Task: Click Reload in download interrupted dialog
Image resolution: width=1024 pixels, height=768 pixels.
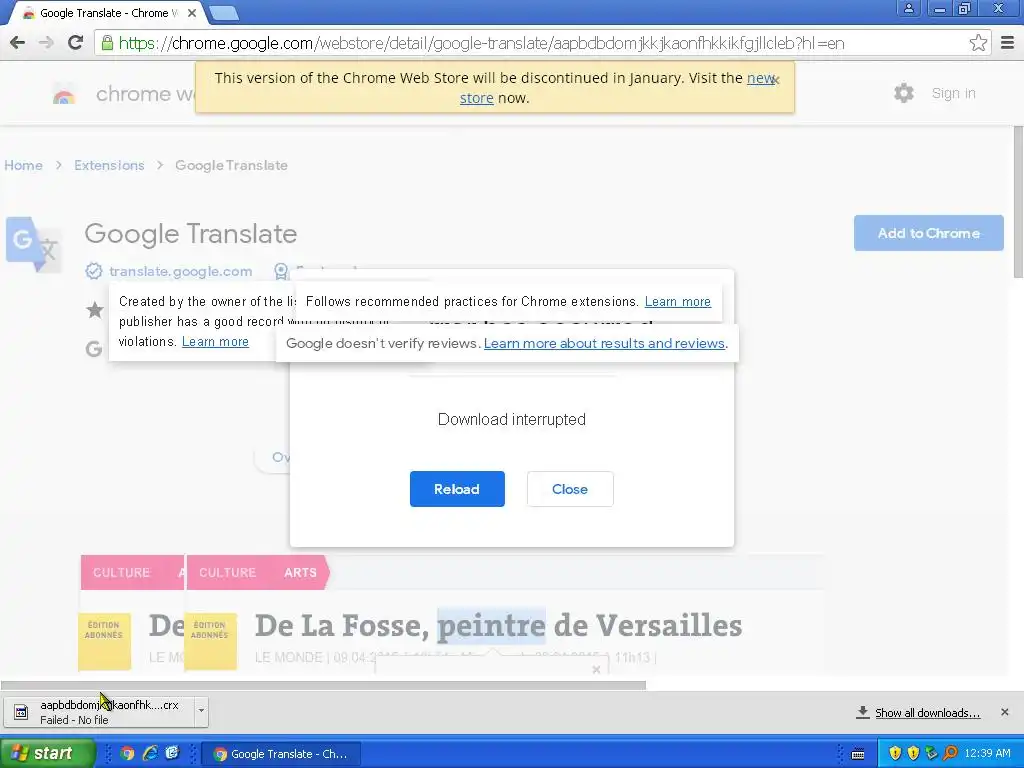Action: click(457, 488)
